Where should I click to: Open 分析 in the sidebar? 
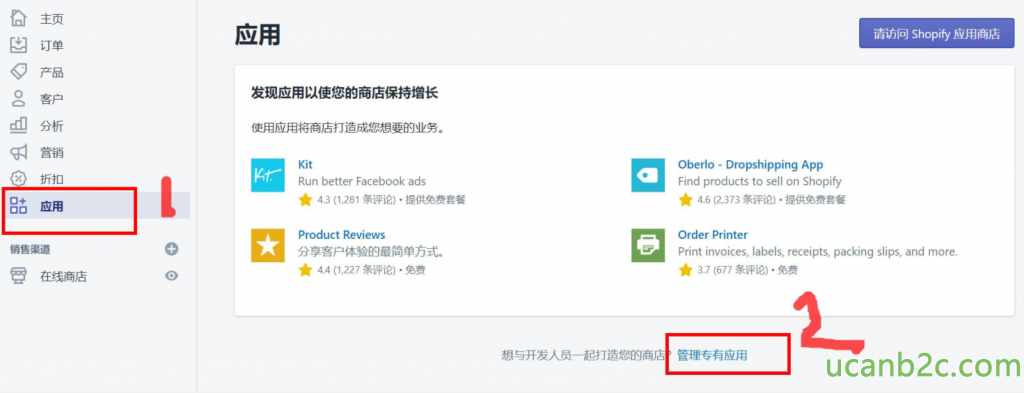point(52,126)
